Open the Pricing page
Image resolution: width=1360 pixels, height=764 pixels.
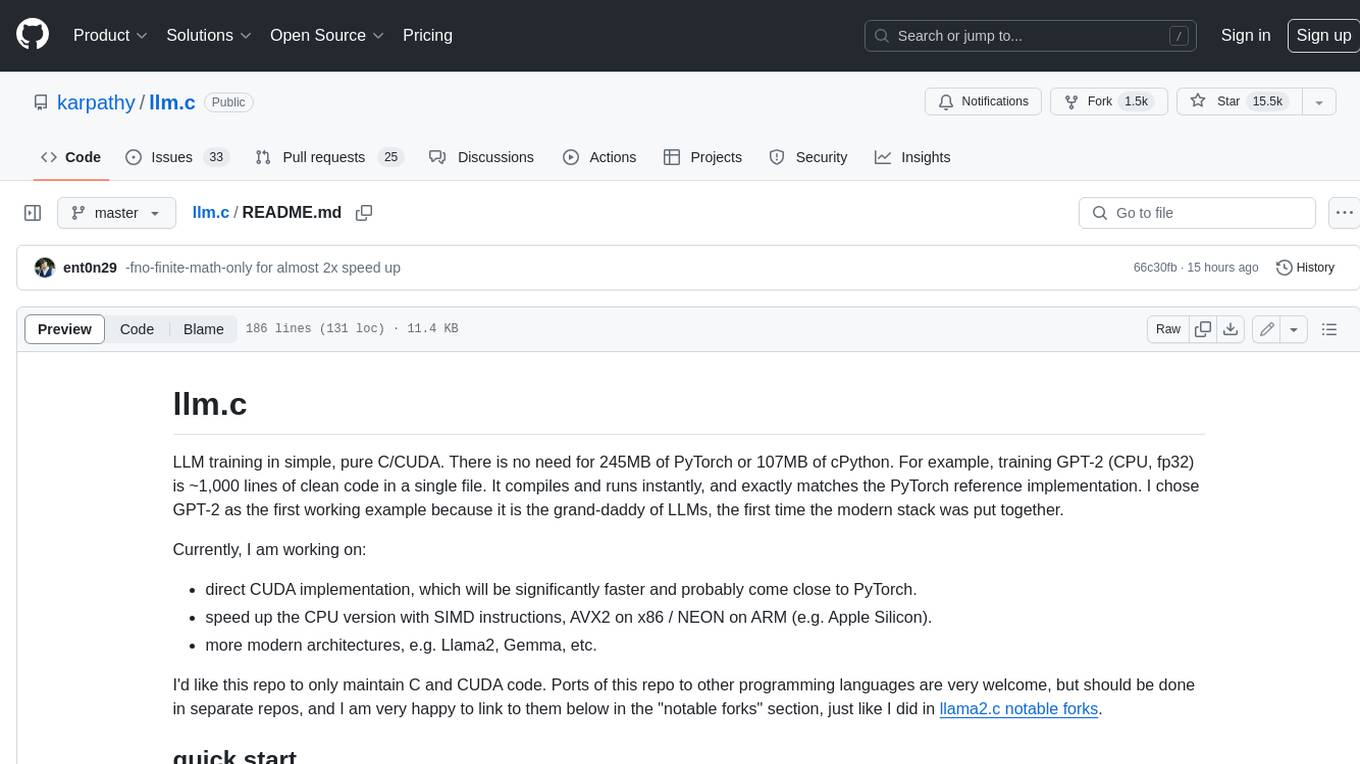point(427,35)
